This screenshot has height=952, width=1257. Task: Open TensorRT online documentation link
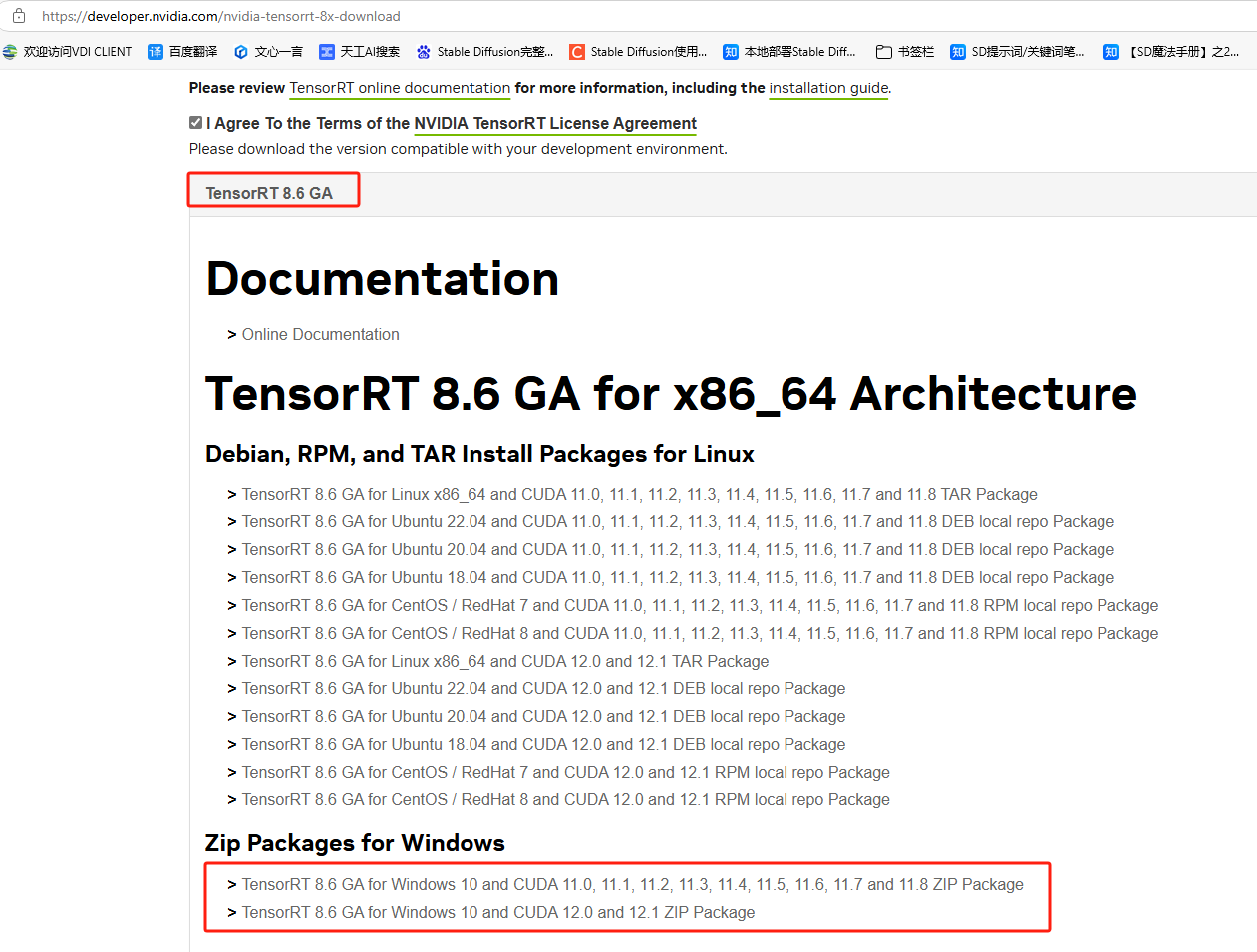tap(400, 88)
